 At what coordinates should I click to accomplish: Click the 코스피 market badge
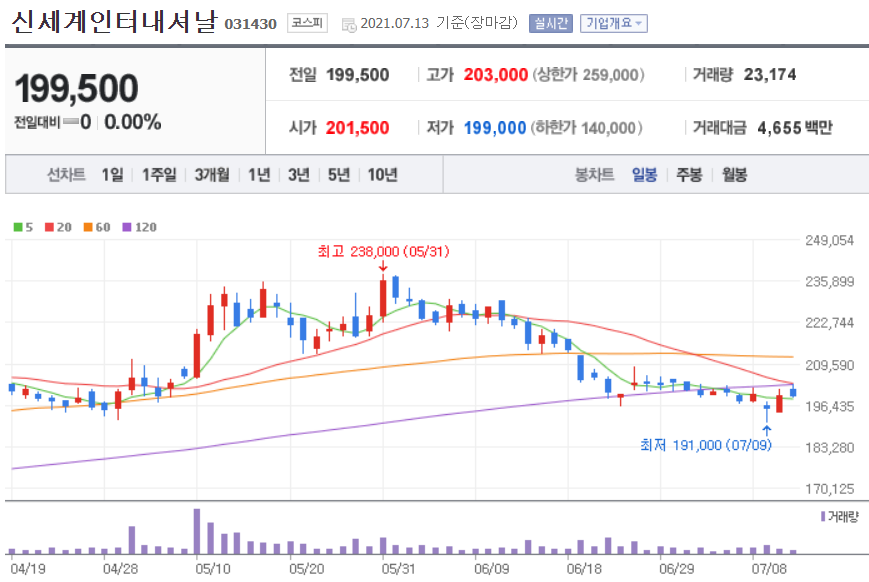pos(307,23)
